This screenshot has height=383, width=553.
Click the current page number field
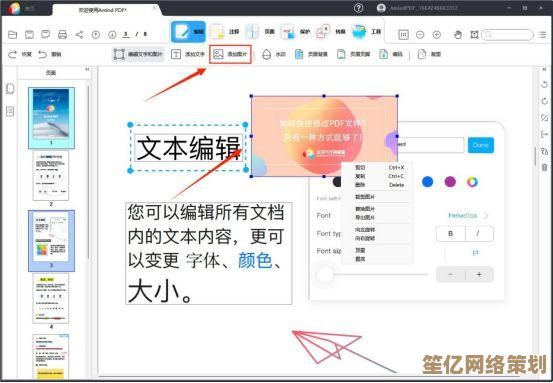pos(126,35)
